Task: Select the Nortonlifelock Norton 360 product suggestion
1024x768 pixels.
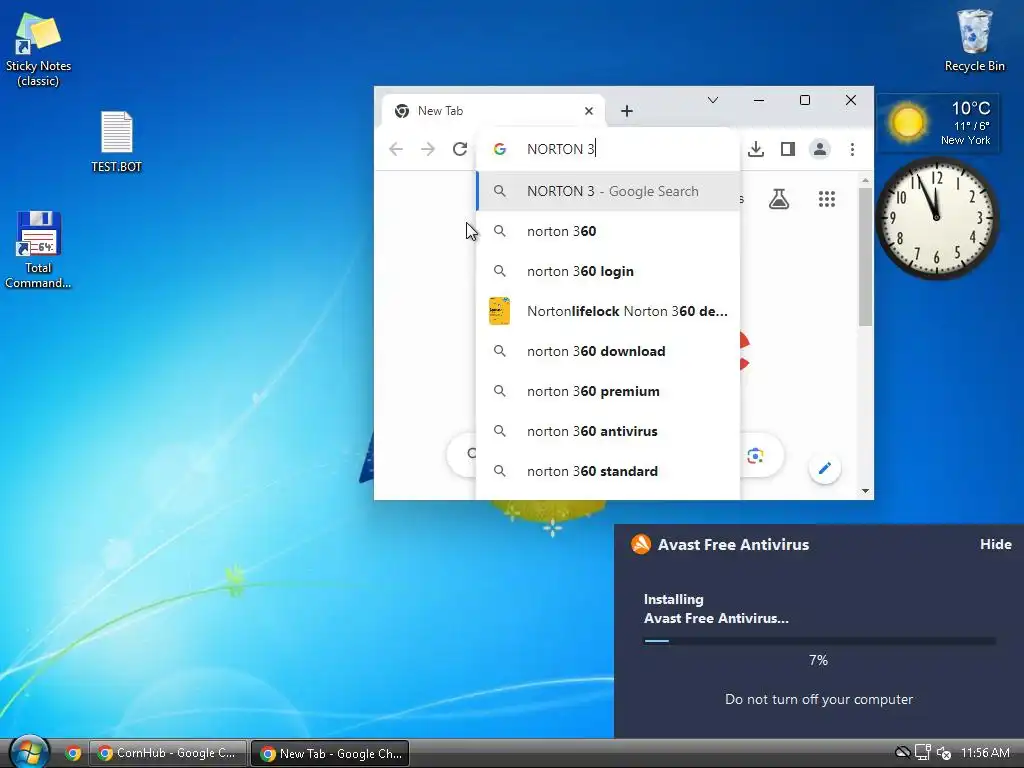Action: pyautogui.click(x=609, y=311)
